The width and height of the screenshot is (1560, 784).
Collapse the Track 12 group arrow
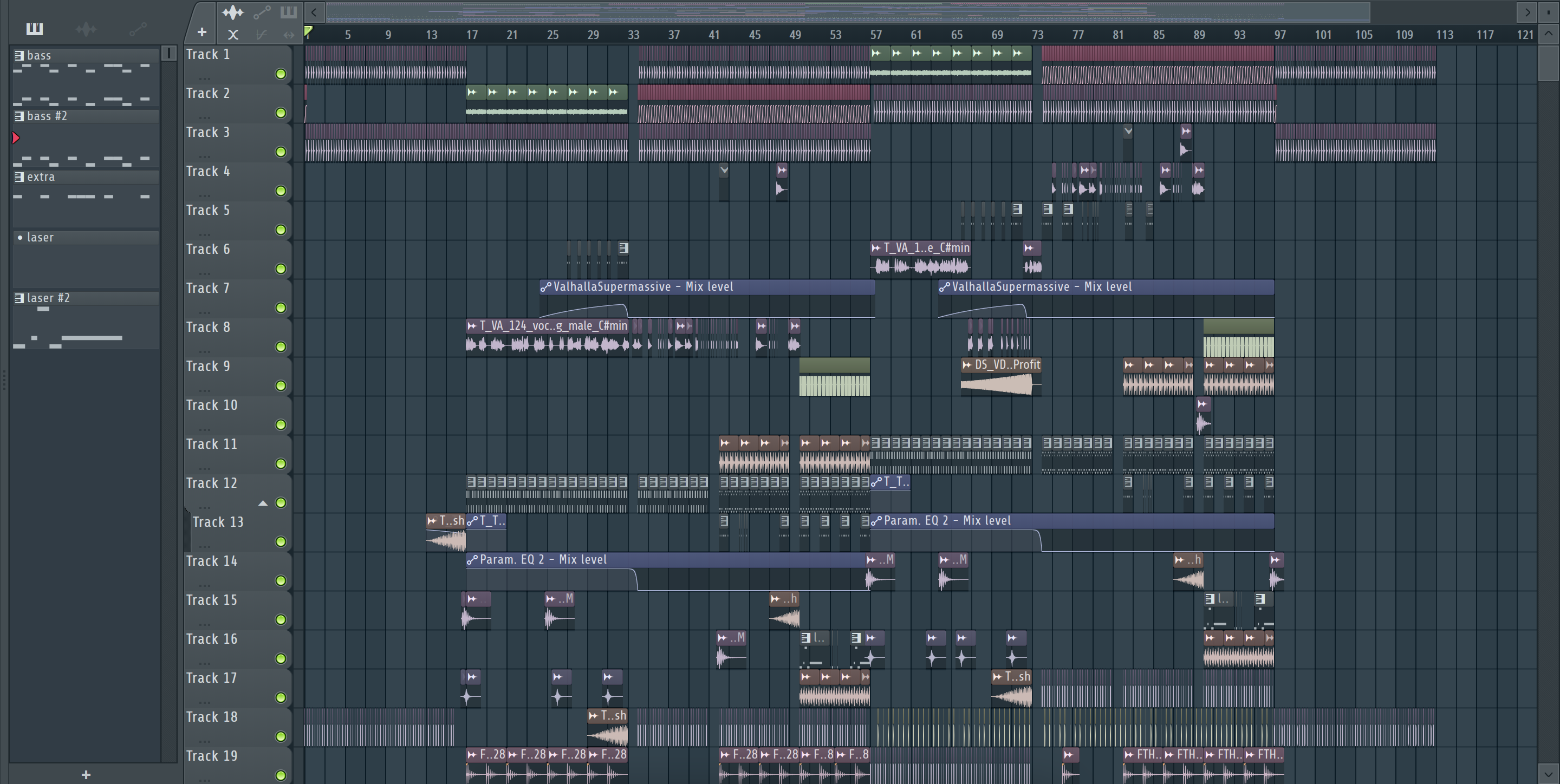point(263,503)
